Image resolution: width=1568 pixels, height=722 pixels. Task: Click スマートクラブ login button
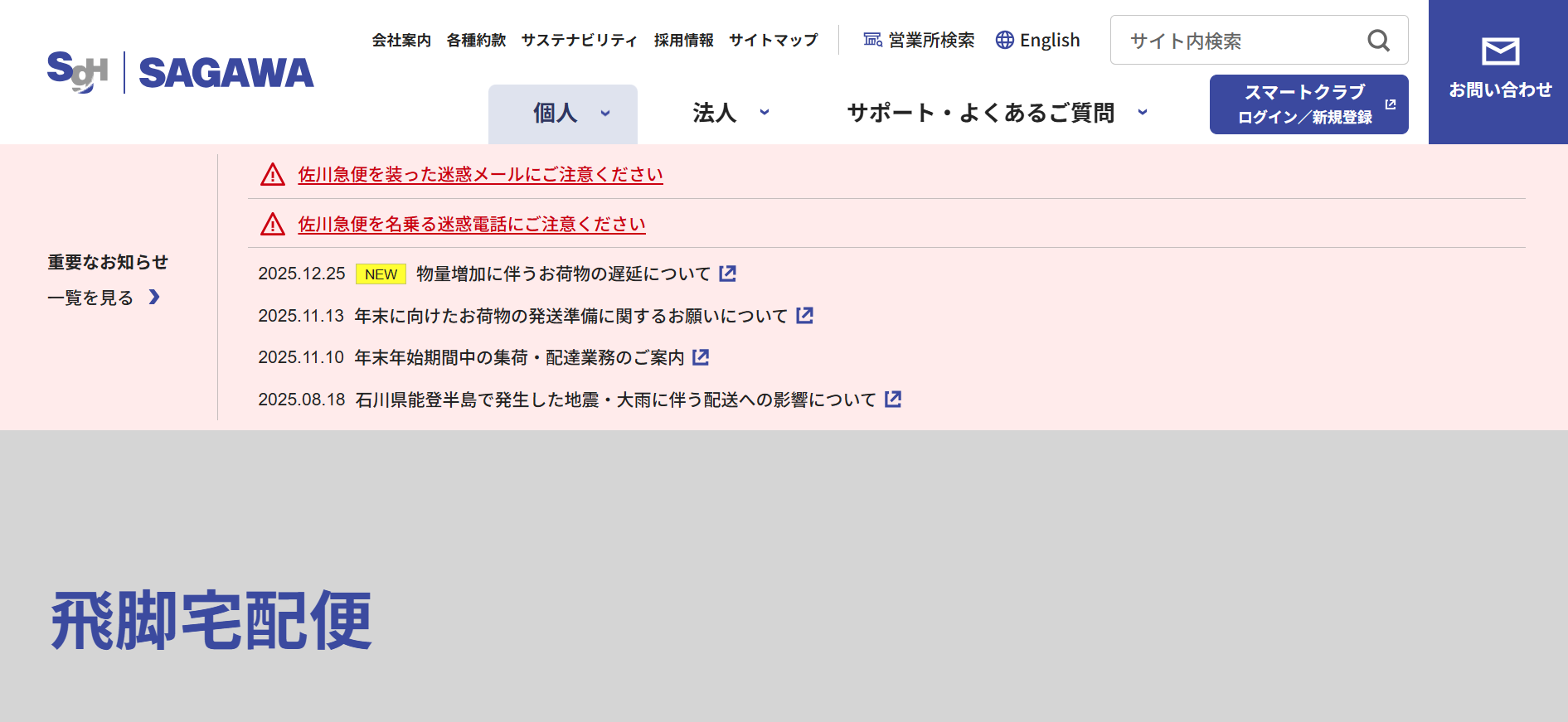pos(1308,104)
